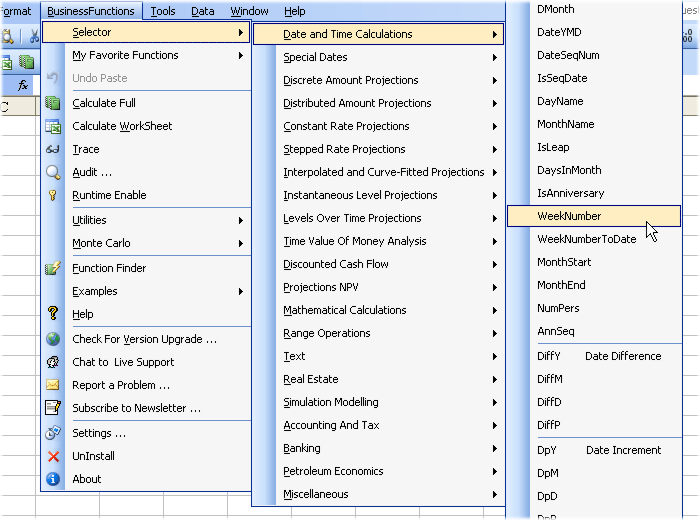This screenshot has height=520, width=700.
Task: Open Discounted Cash Flow category
Action: (x=379, y=264)
